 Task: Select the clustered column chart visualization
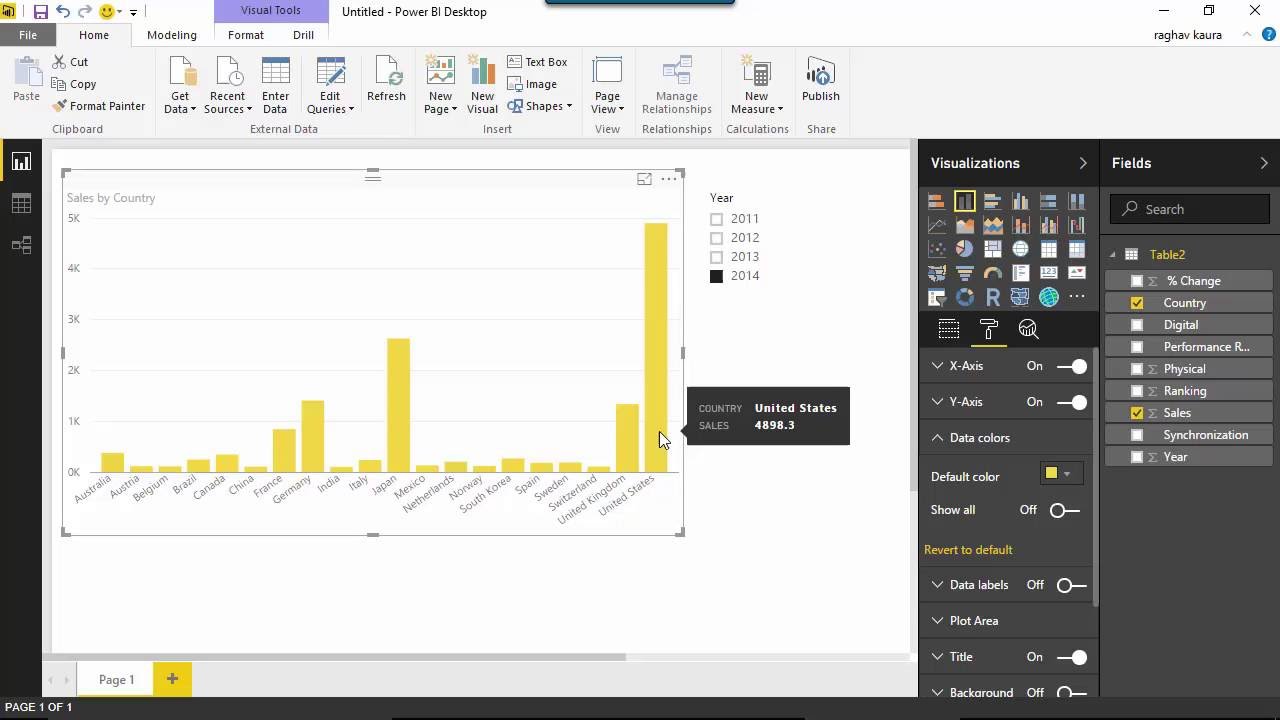coord(1020,201)
